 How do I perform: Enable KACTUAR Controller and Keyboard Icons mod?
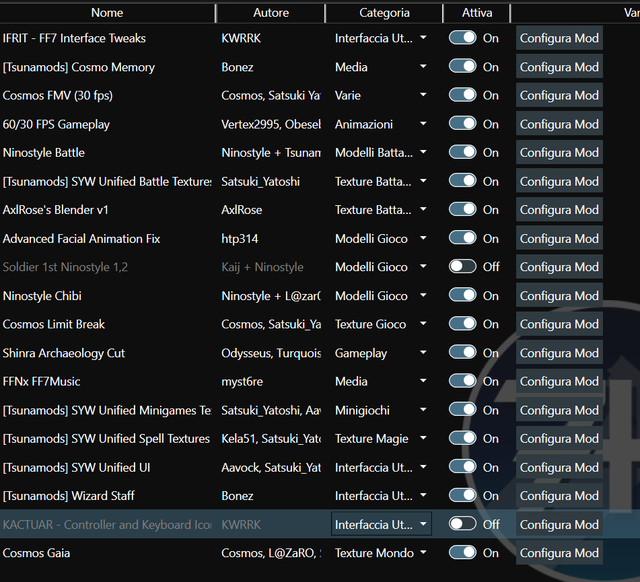(x=462, y=524)
